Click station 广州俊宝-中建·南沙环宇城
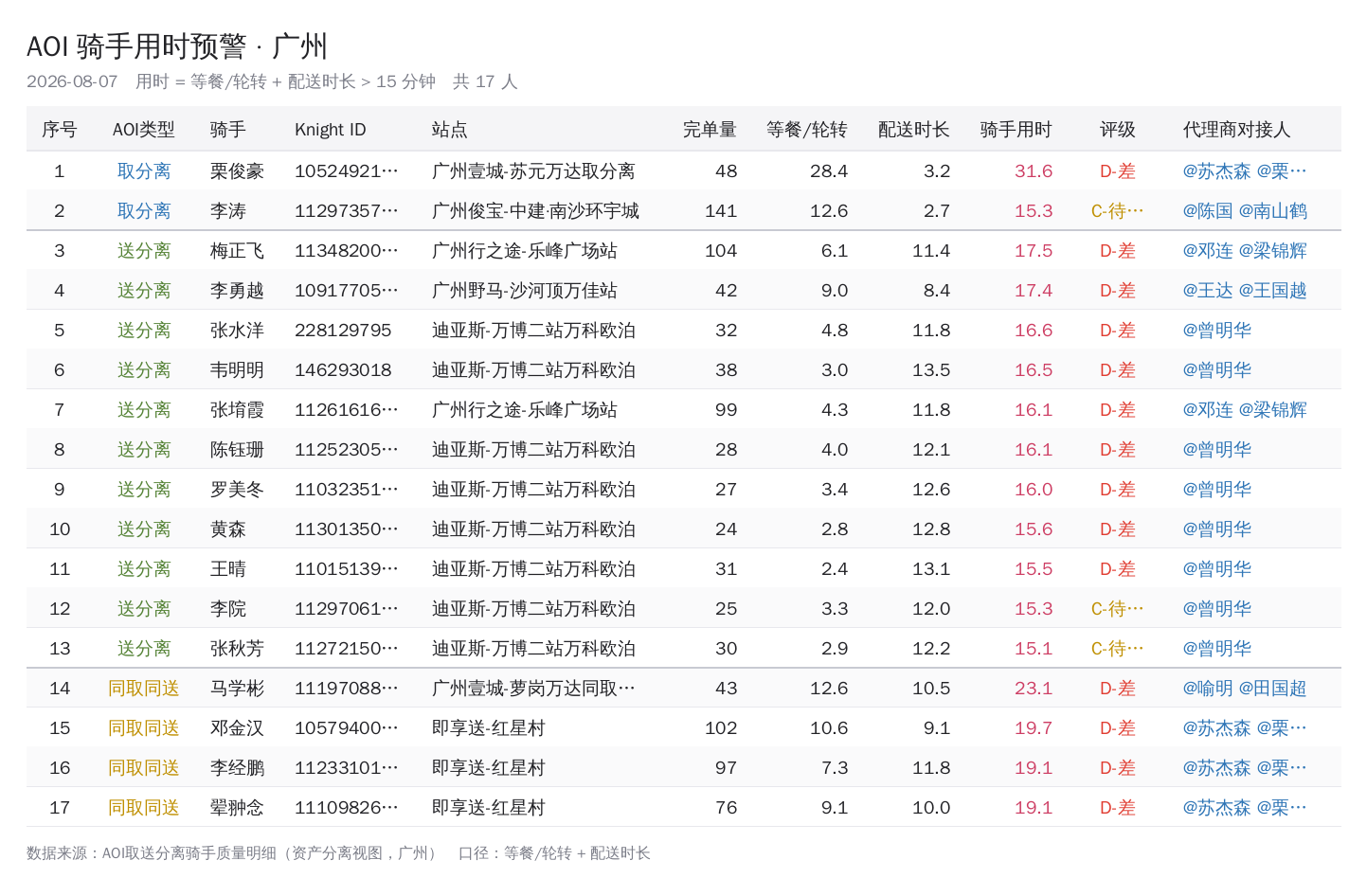This screenshot has width=1367, height=896. (x=535, y=211)
